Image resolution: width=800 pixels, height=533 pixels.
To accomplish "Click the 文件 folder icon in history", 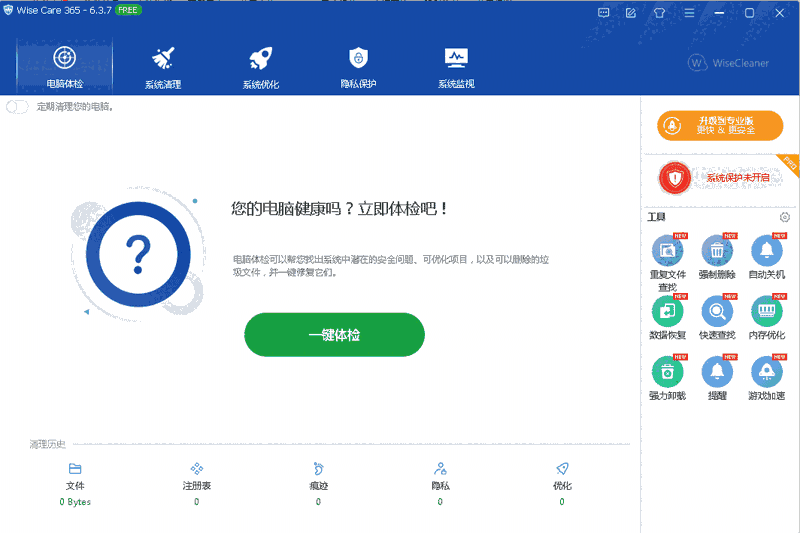I will click(x=75, y=468).
